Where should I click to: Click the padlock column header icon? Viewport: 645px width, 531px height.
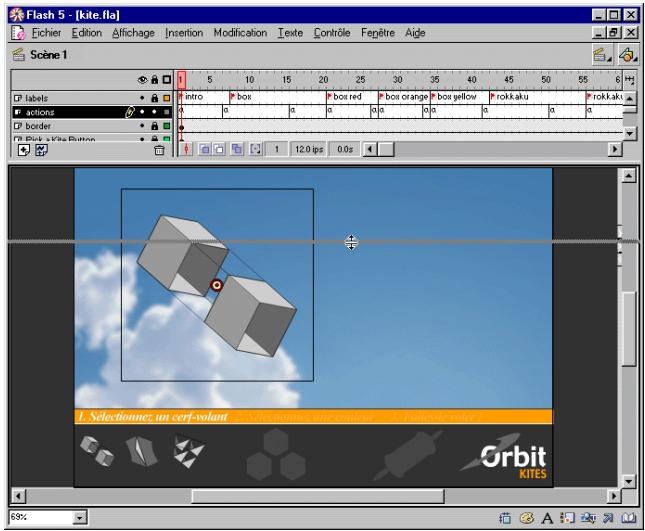[155, 80]
